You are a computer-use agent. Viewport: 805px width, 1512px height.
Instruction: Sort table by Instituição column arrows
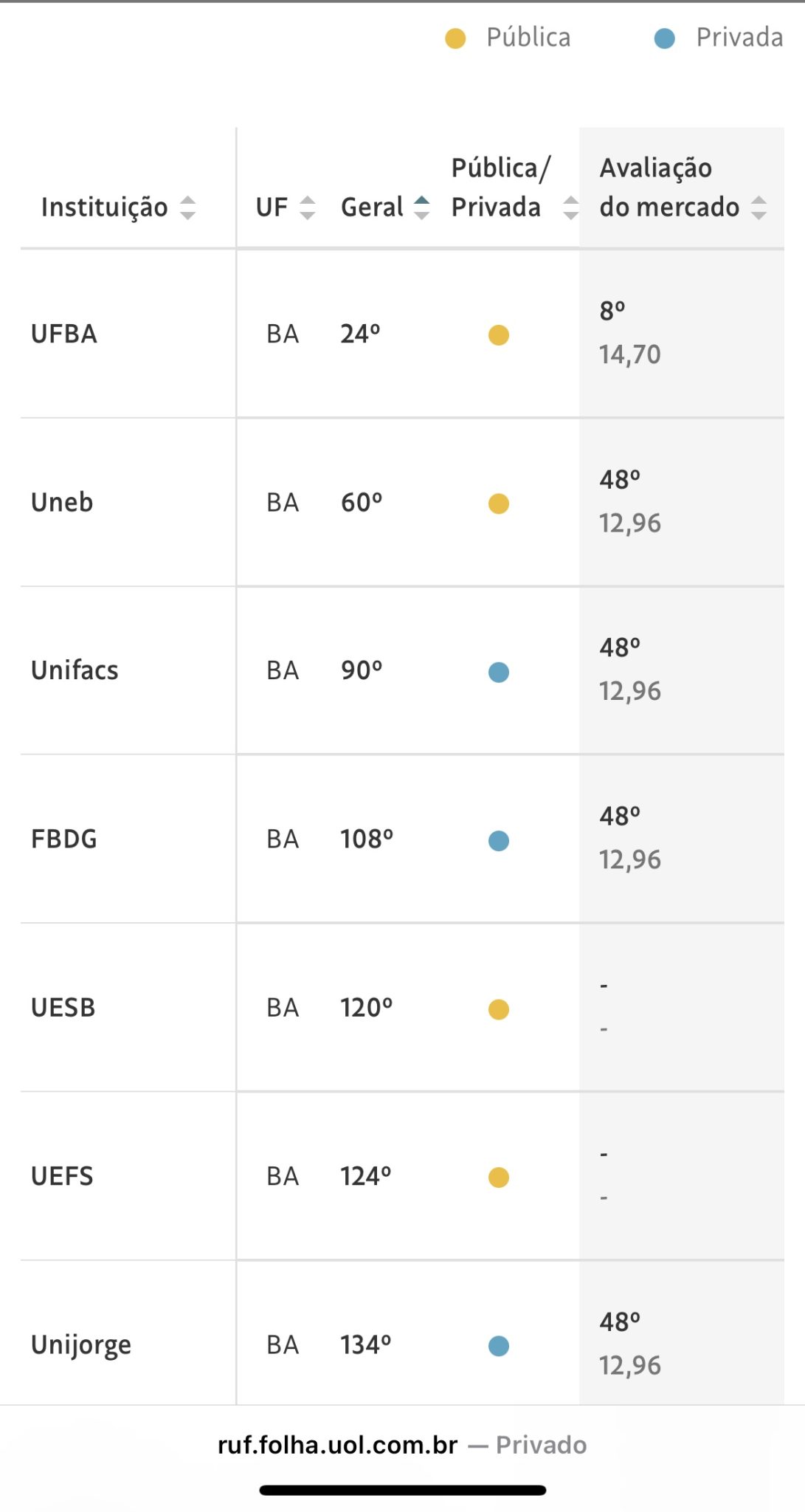tap(188, 207)
